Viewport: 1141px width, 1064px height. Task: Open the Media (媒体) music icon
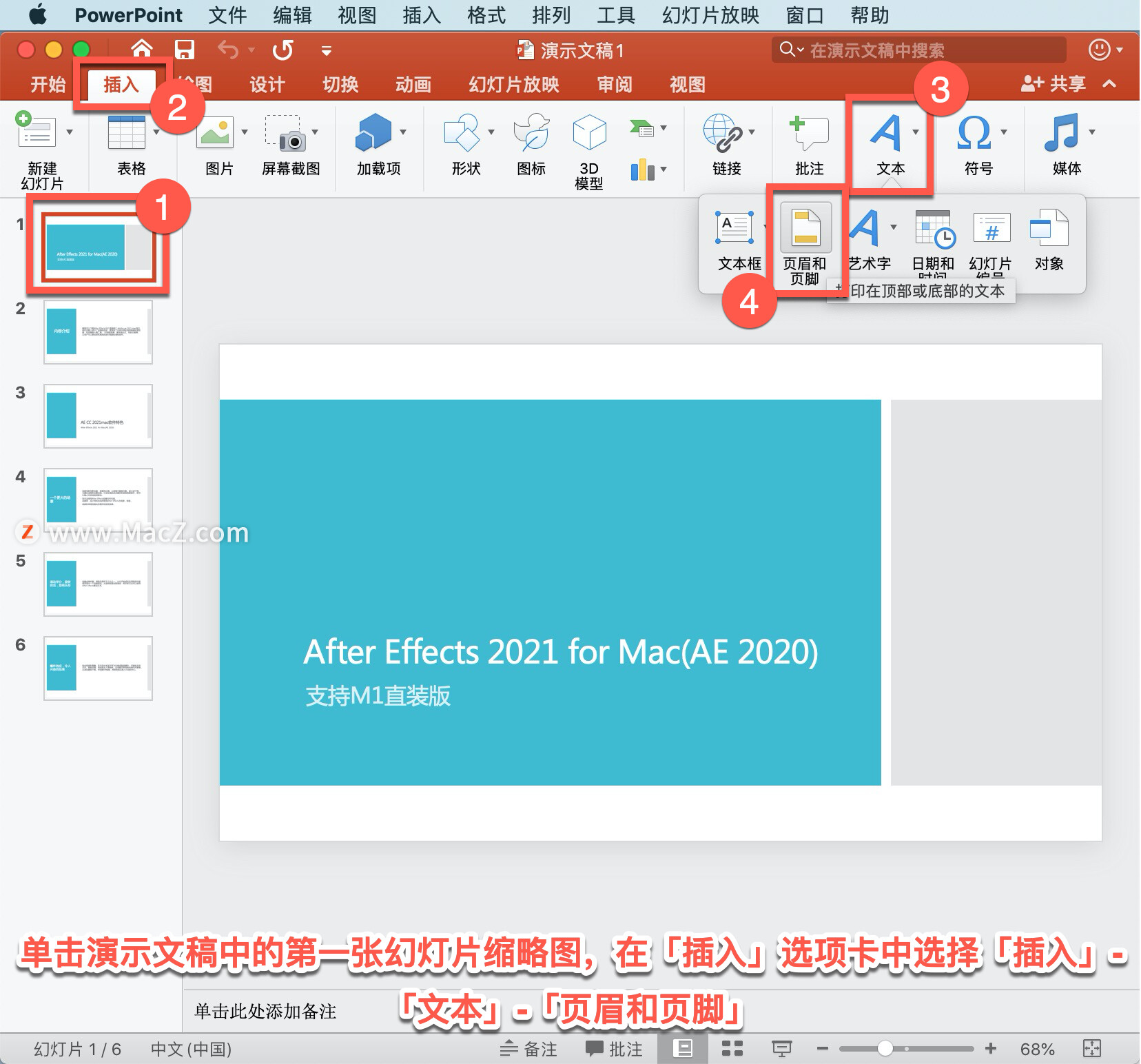[x=1062, y=132]
